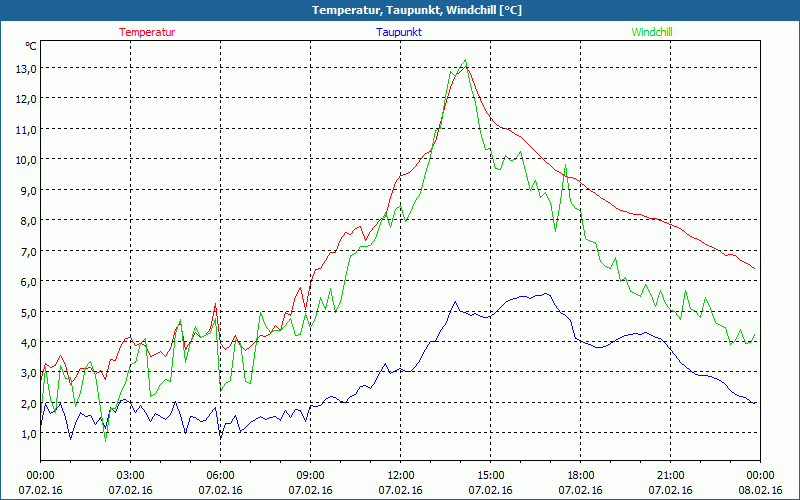Click the '7,0' y-axis value
This screenshot has height=500, width=800.
pos(28,251)
